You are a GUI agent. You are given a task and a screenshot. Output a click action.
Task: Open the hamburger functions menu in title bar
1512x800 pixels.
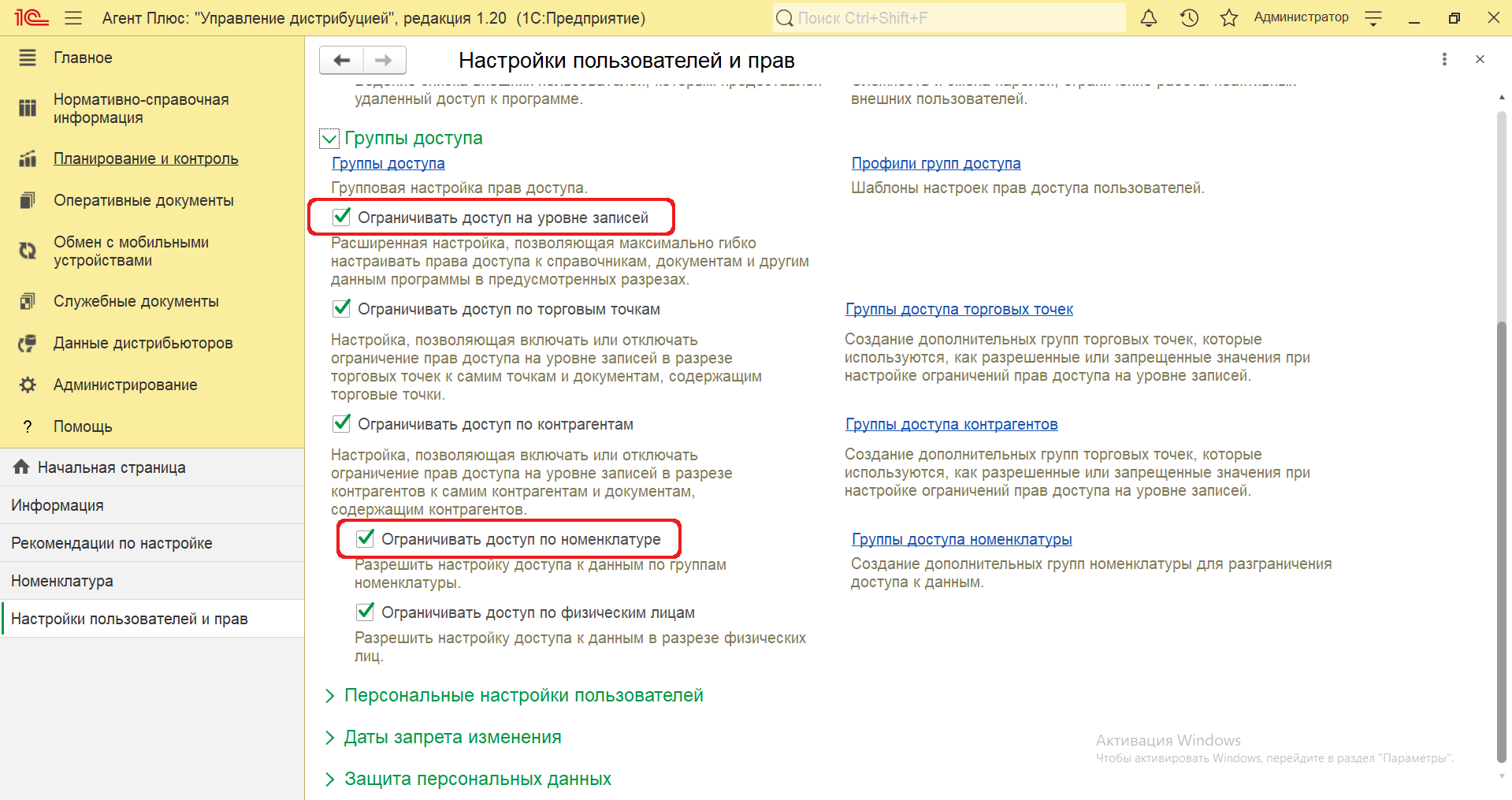(73, 17)
